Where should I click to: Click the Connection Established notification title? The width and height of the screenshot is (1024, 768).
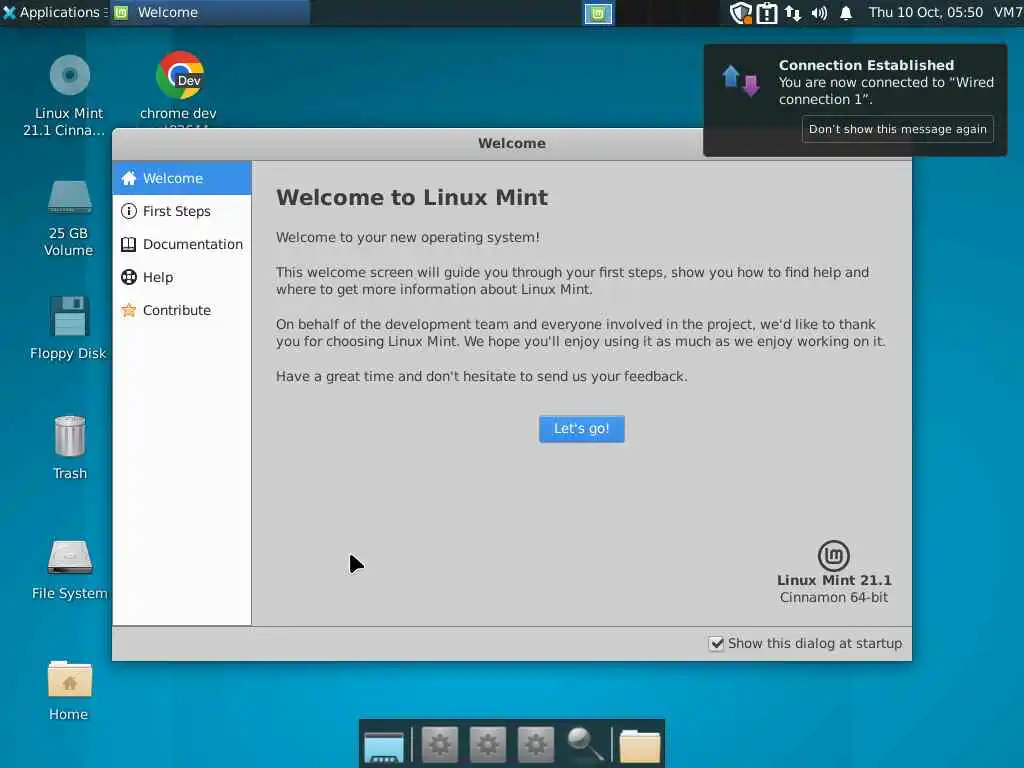pos(866,65)
